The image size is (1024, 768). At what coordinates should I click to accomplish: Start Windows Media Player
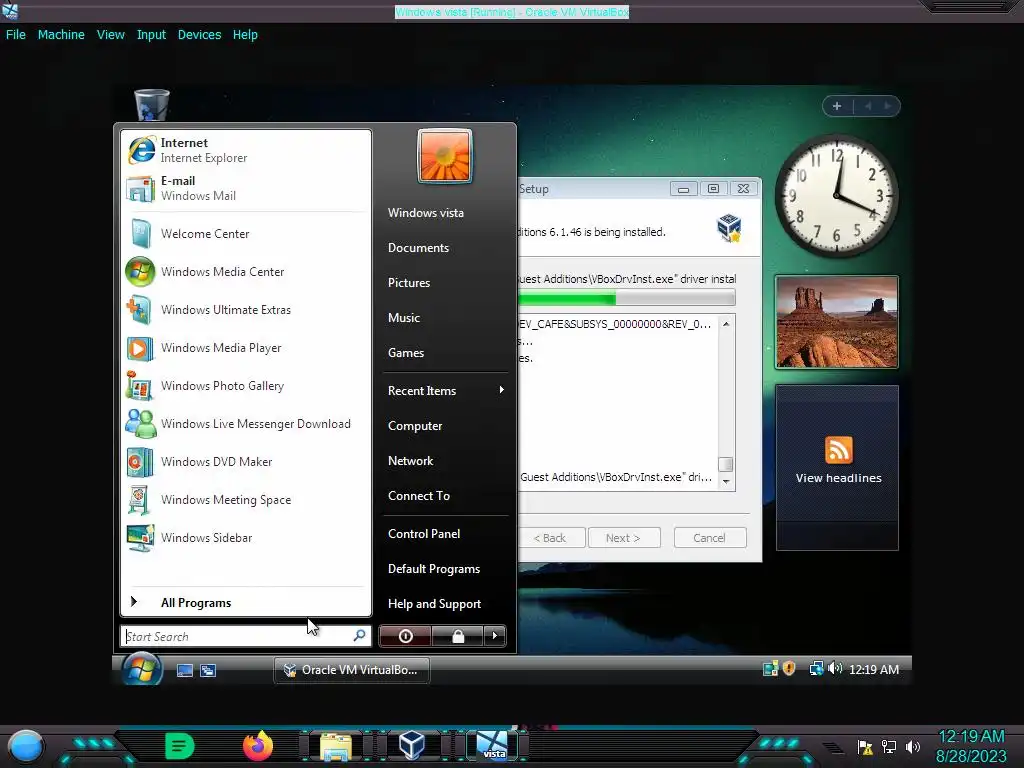pos(245,347)
